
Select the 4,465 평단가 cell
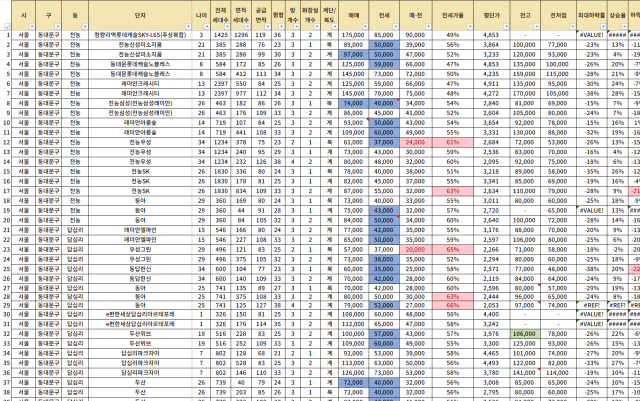click(x=491, y=353)
